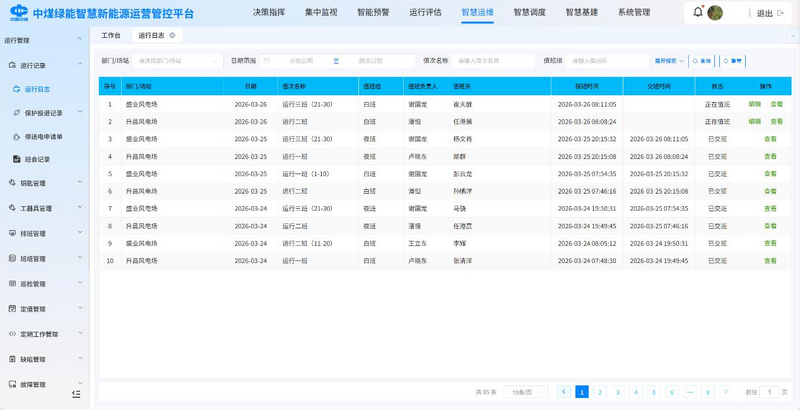Collapse the sidebar with the fold icon
Screen dimensions: 800x410
click(76, 394)
